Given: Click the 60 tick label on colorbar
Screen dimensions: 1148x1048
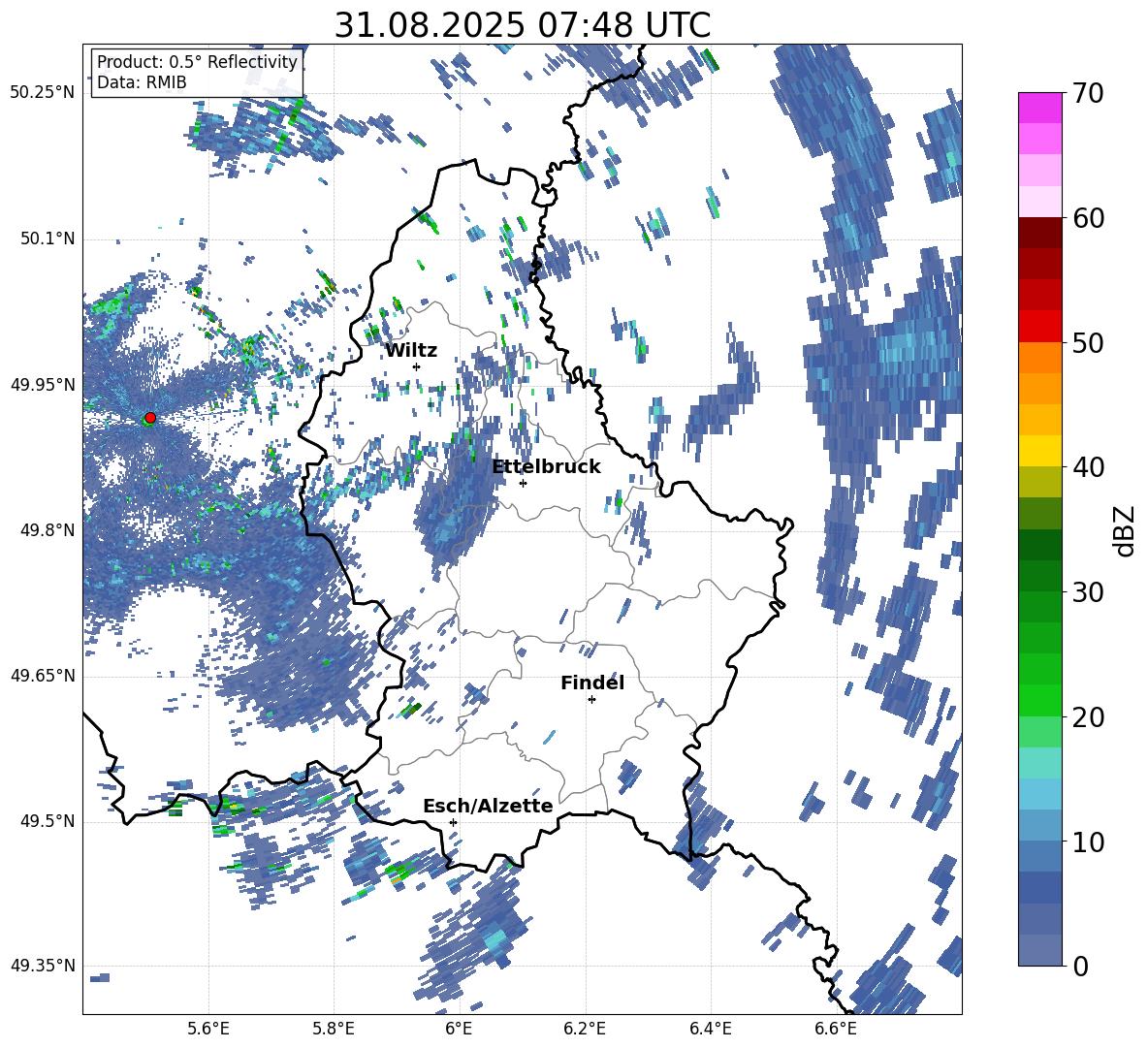Looking at the screenshot, I should 1089,218.
